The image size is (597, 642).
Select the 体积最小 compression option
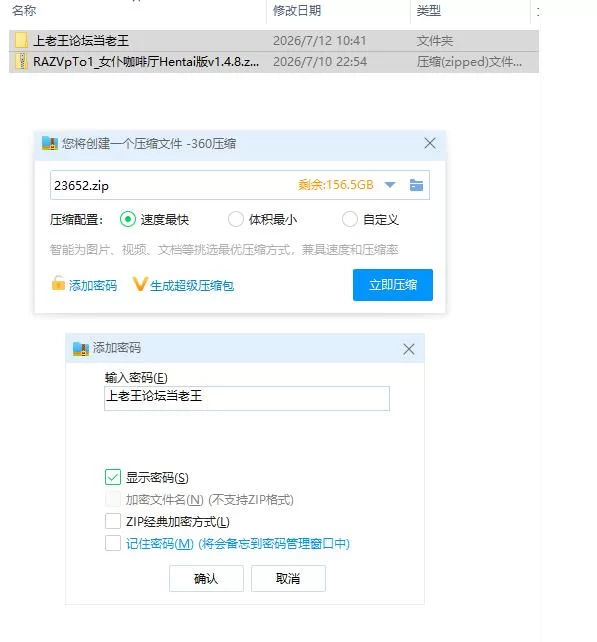(235, 219)
